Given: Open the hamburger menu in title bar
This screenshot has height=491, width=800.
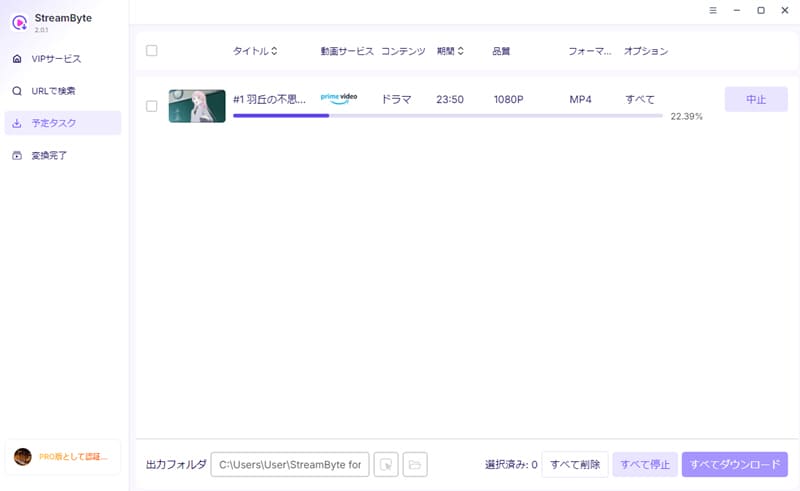Looking at the screenshot, I should pos(713,10).
